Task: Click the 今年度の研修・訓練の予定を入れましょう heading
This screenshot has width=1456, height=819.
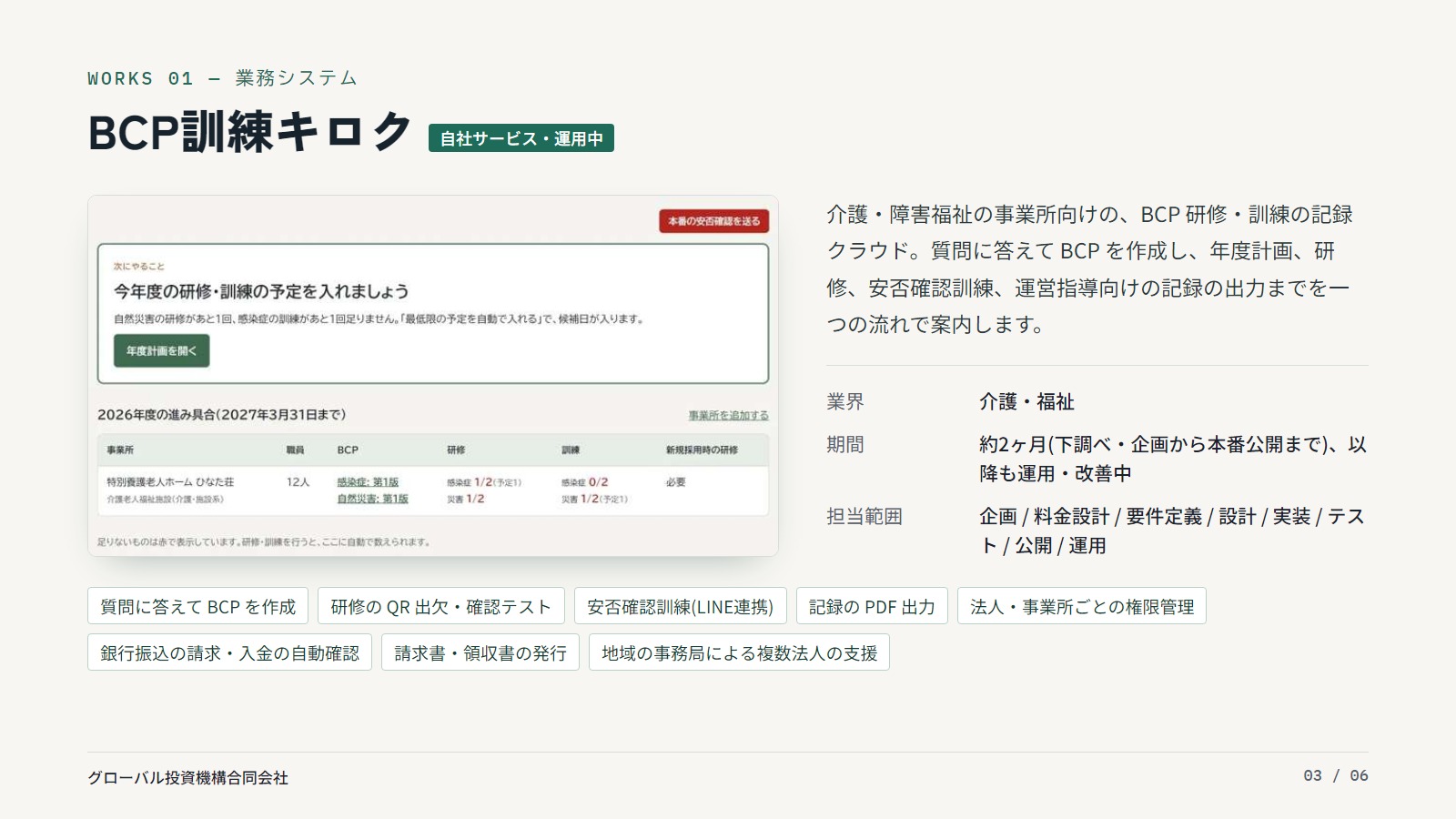Action: (261, 291)
